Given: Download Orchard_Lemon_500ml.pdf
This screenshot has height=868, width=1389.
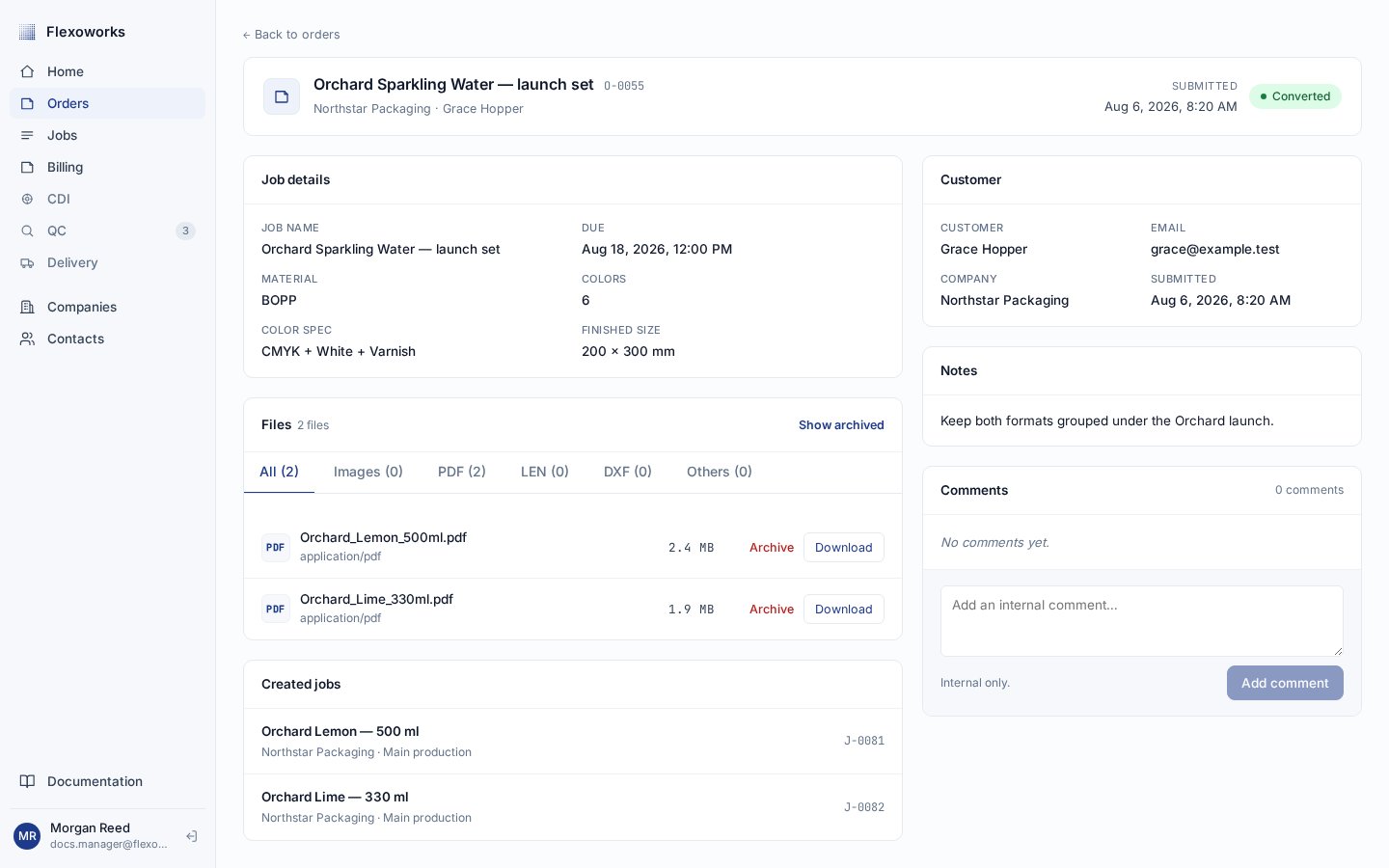Looking at the screenshot, I should 844,547.
